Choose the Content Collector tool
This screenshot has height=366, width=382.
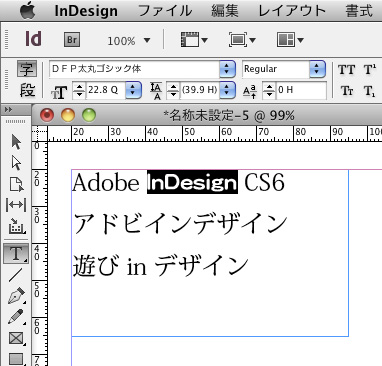click(x=16, y=226)
